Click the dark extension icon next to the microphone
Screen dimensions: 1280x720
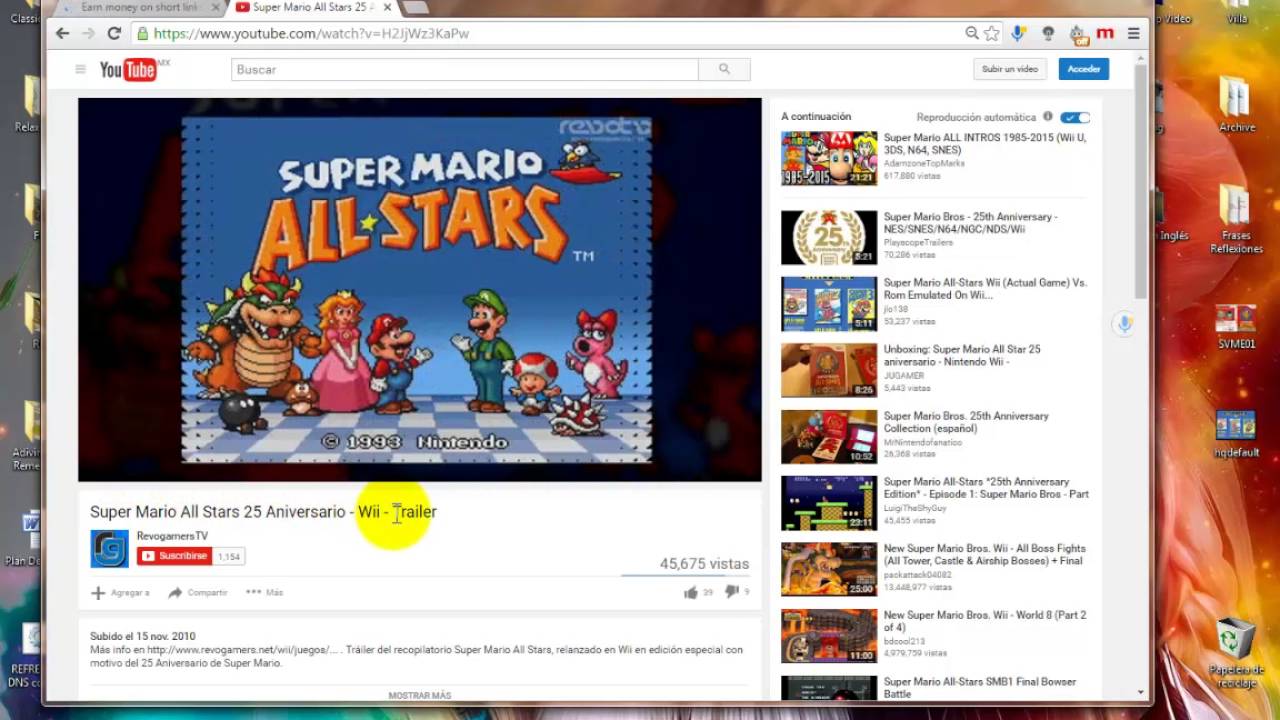[1047, 33]
